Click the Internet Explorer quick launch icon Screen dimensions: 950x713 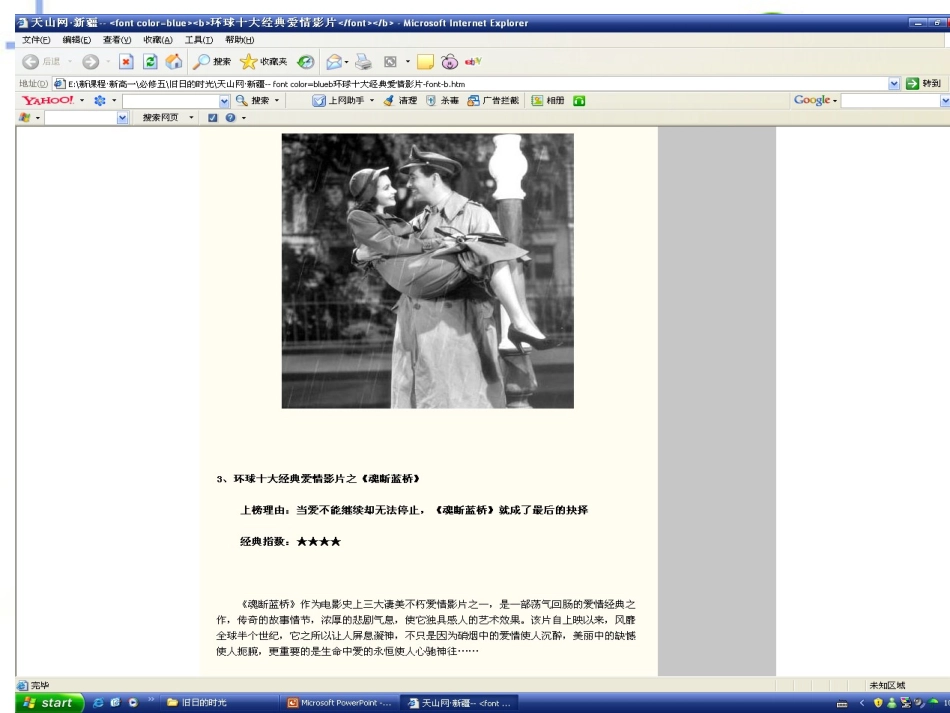pyautogui.click(x=98, y=703)
